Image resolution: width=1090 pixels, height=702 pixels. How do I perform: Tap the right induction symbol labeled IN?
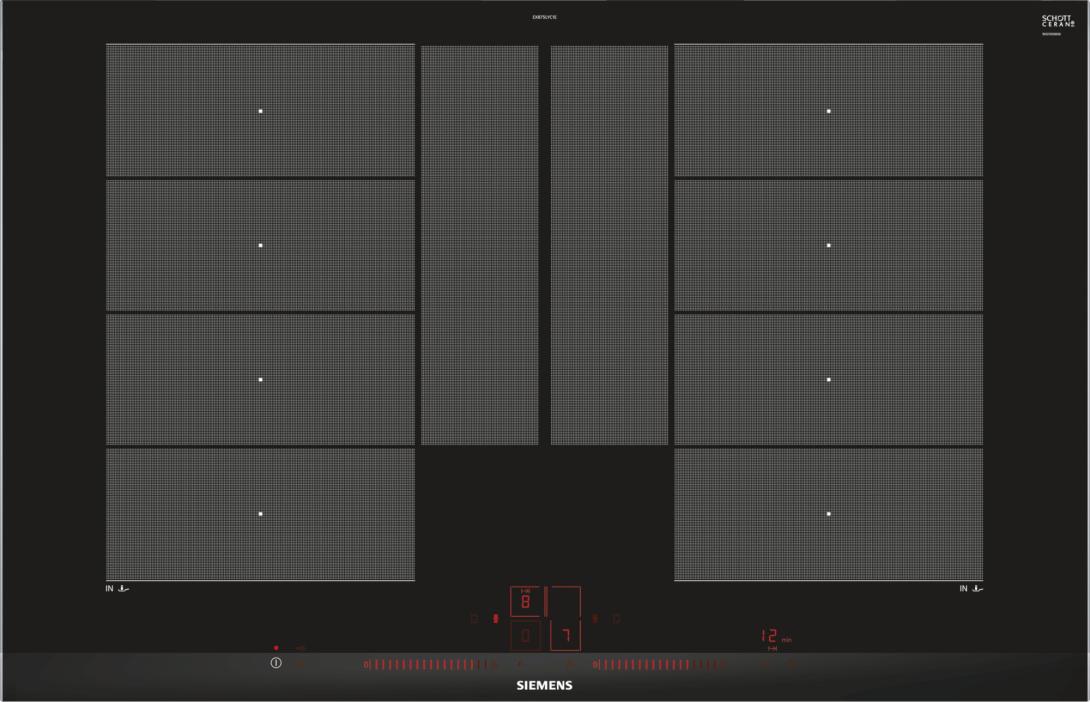point(970,589)
